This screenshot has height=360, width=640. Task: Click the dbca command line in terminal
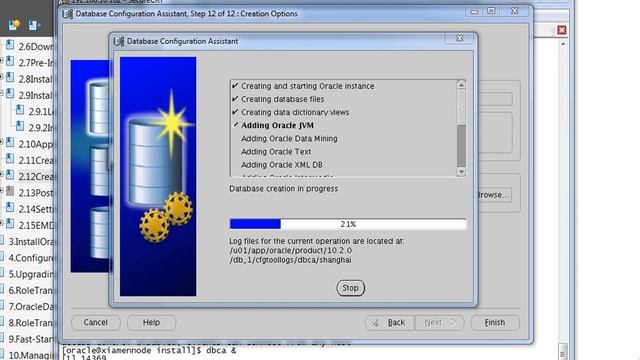(149, 351)
